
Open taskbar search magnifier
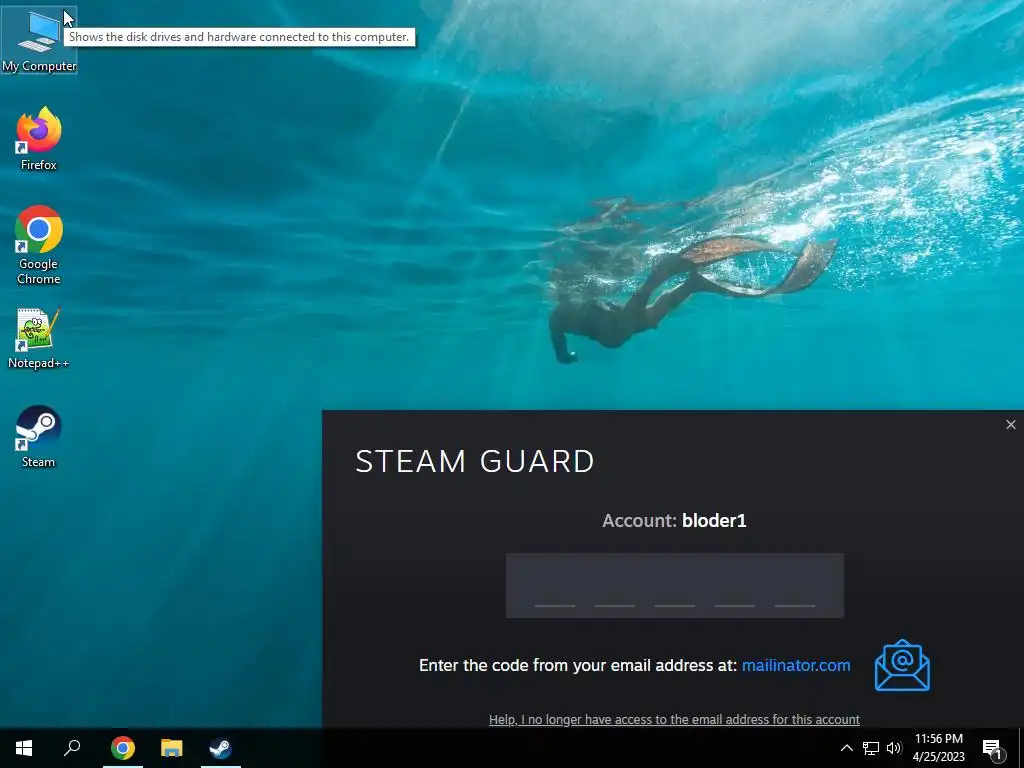[x=72, y=748]
